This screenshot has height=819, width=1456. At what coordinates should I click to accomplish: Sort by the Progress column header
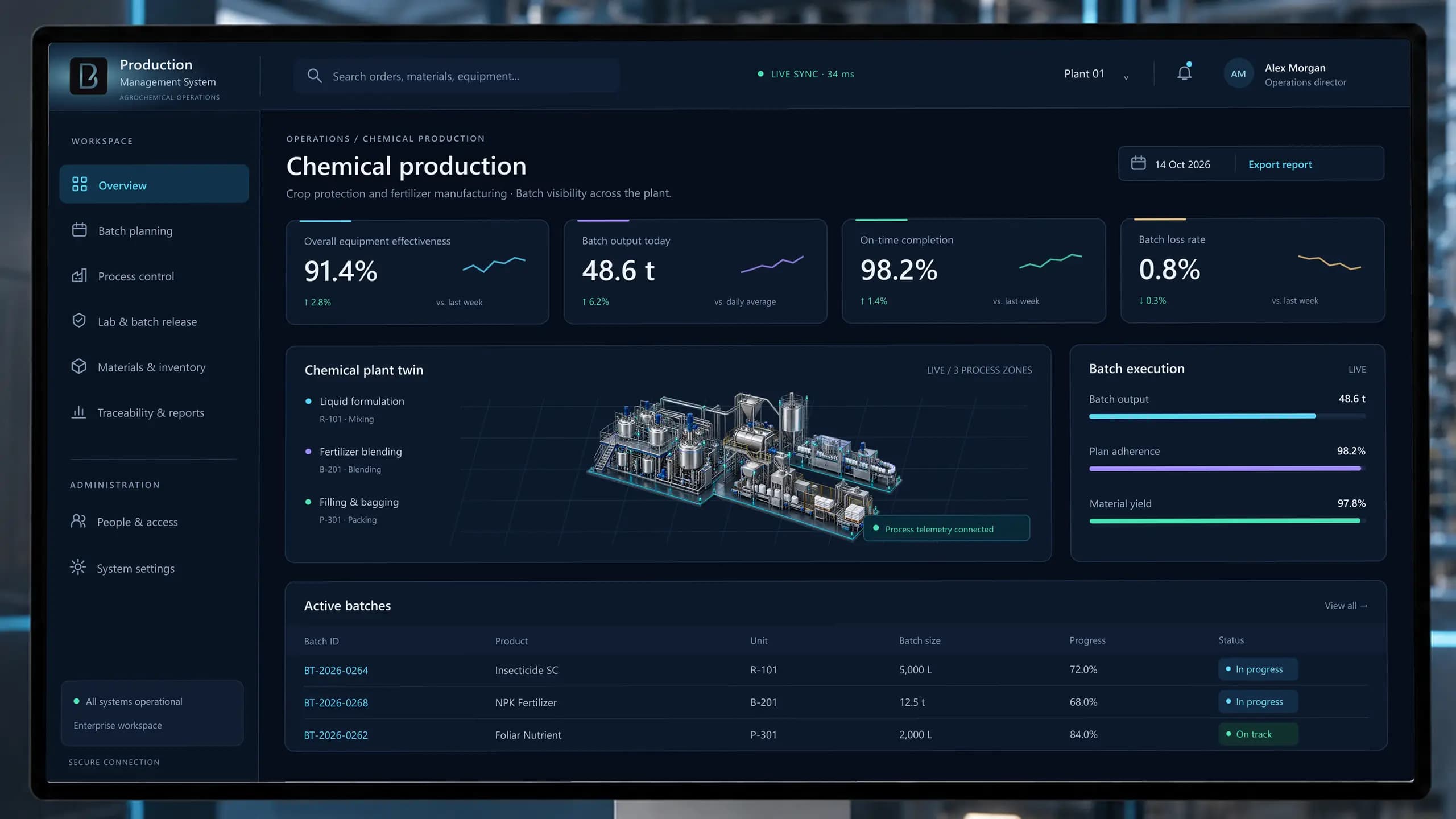(1087, 640)
